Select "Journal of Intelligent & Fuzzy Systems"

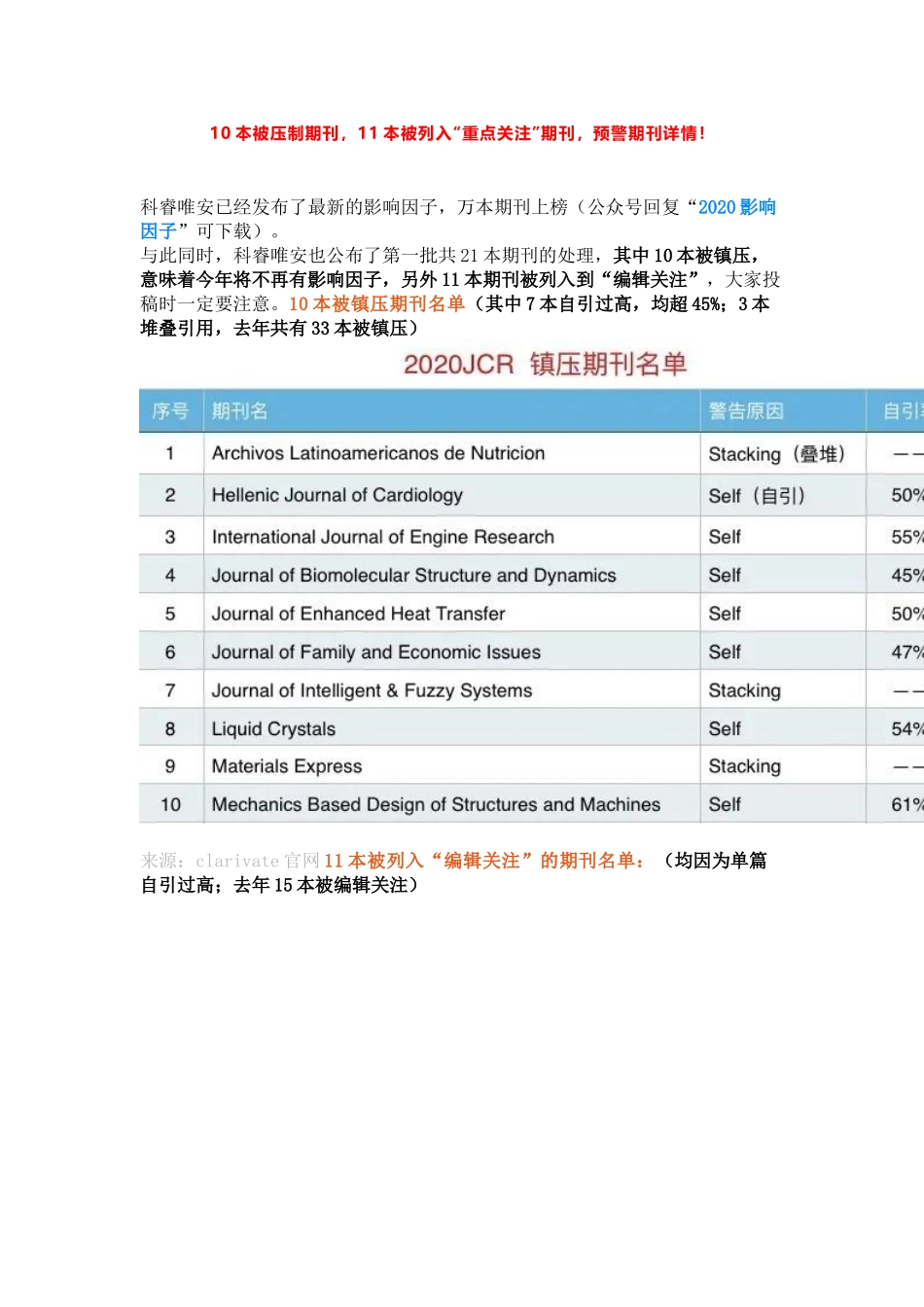tap(372, 690)
